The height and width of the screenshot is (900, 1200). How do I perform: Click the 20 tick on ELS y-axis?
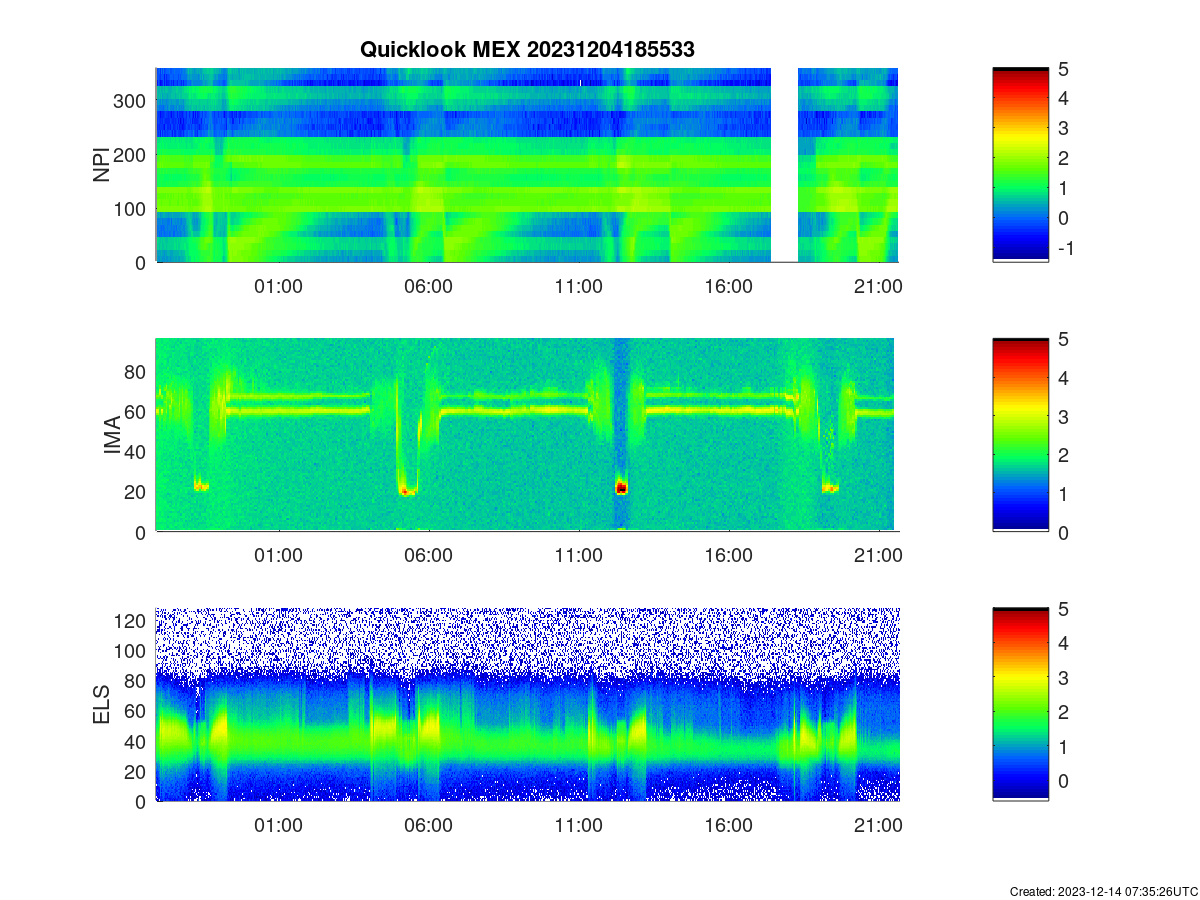coord(137,771)
